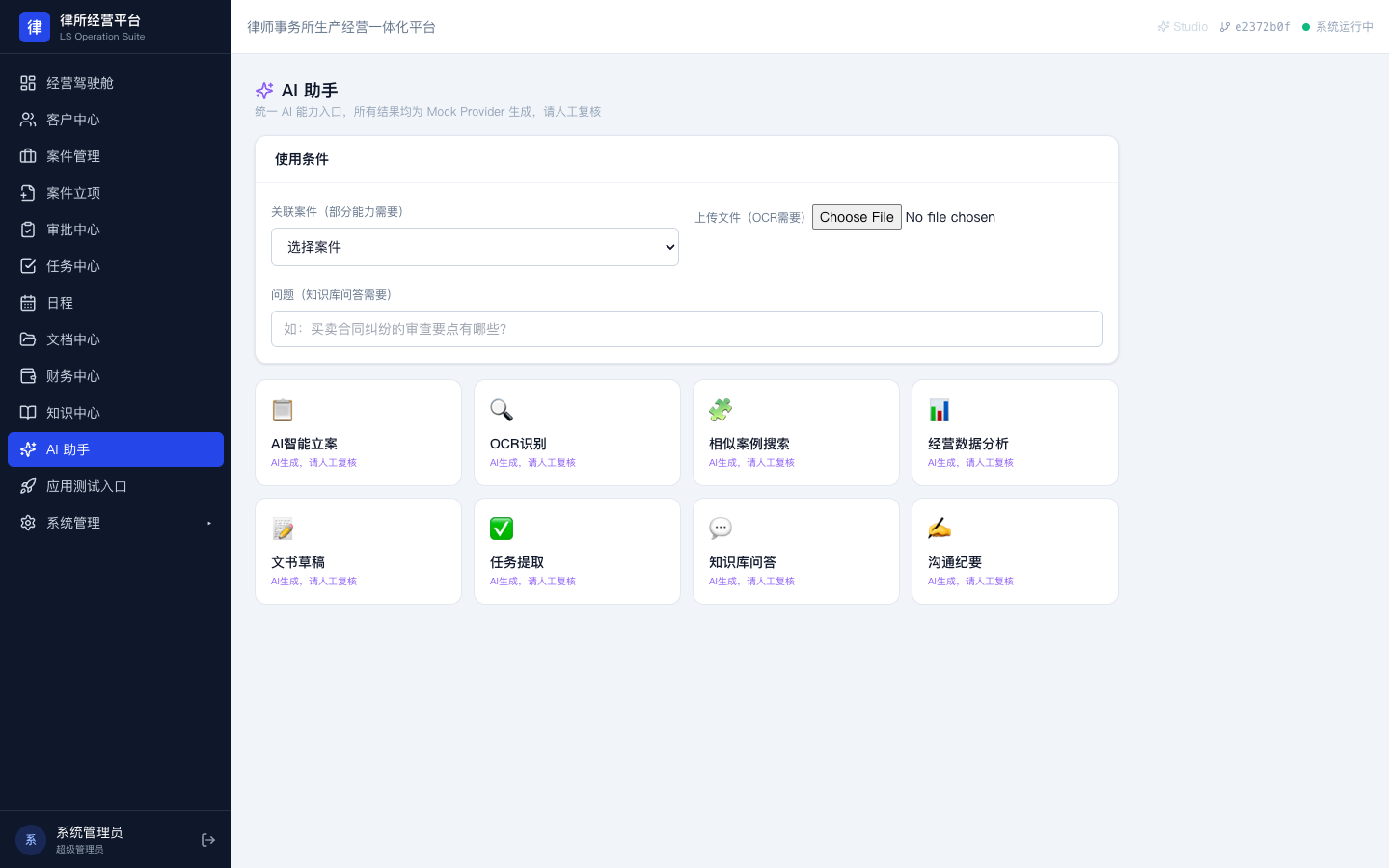1389x868 pixels.
Task: Click the 知识中心 book icon
Action: [28, 413]
